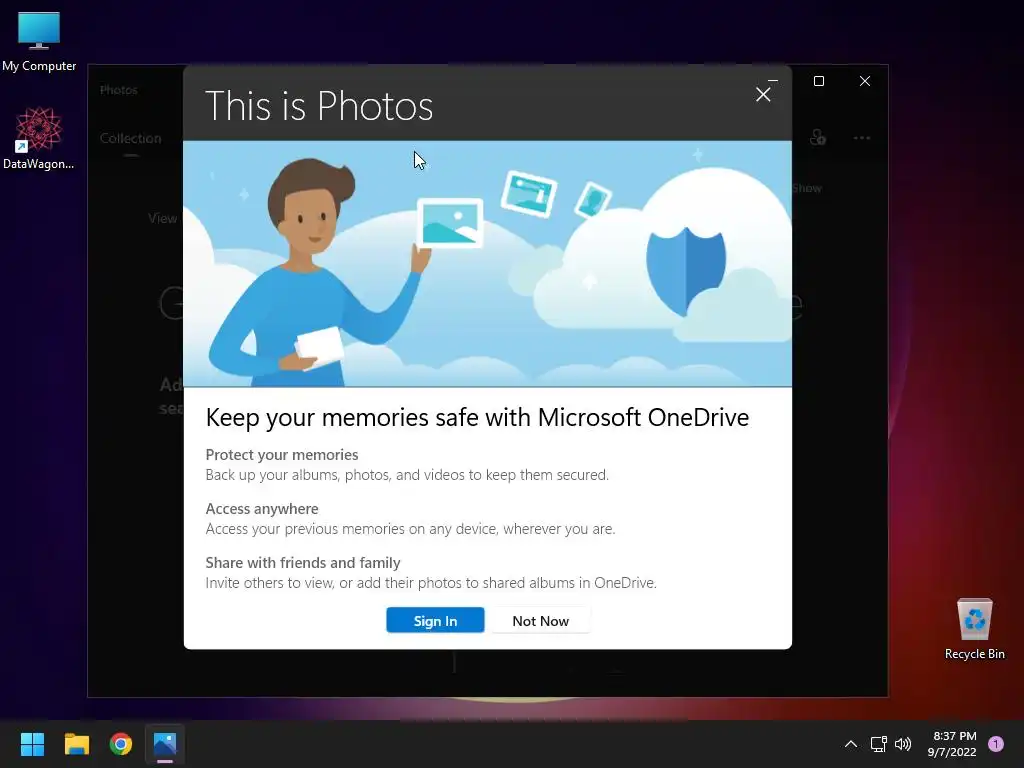Click the Photos app taskbar icon
This screenshot has height=768, width=1024.
click(x=165, y=744)
